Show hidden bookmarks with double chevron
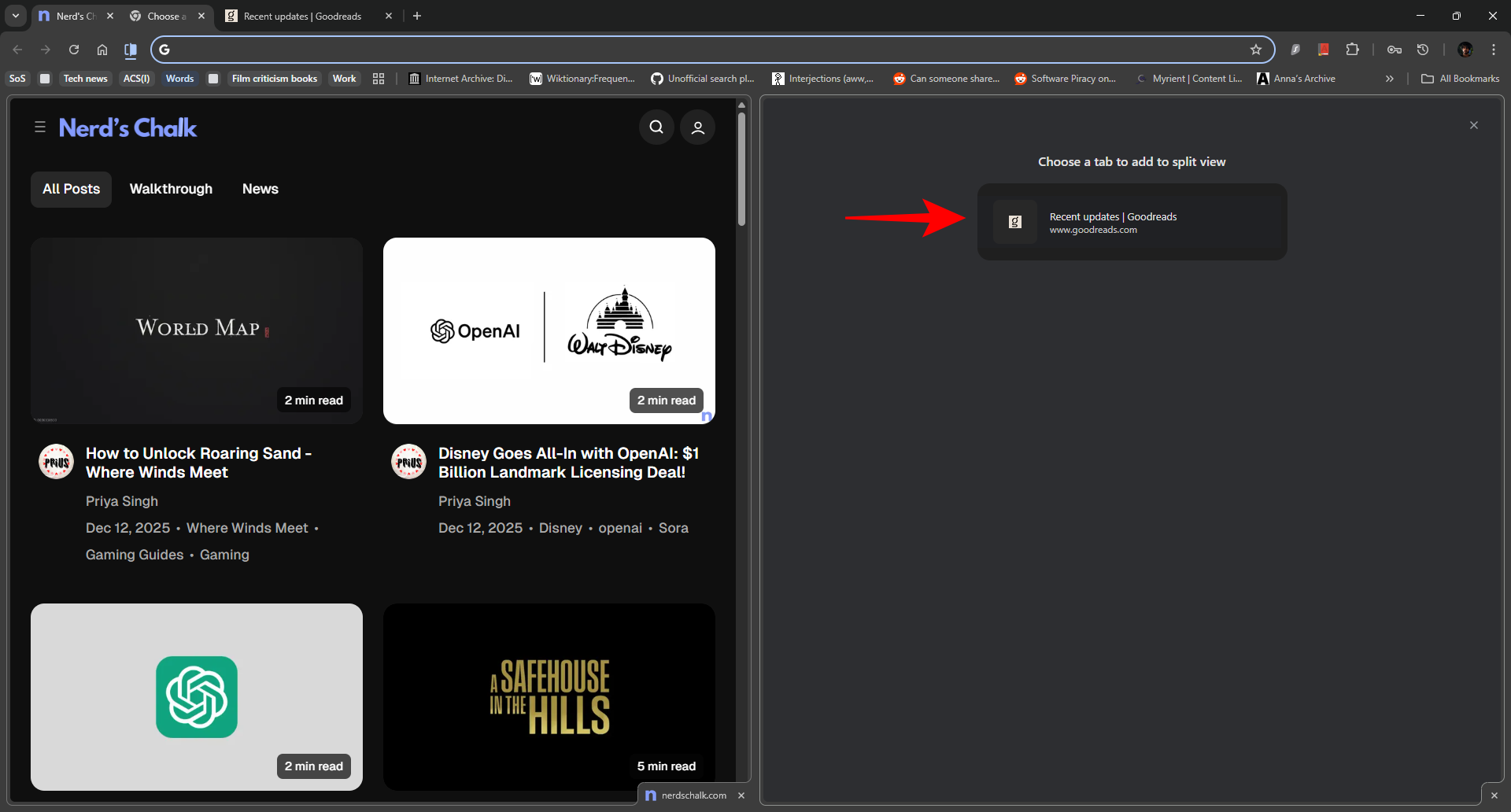The width and height of the screenshot is (1511, 812). (x=1390, y=79)
